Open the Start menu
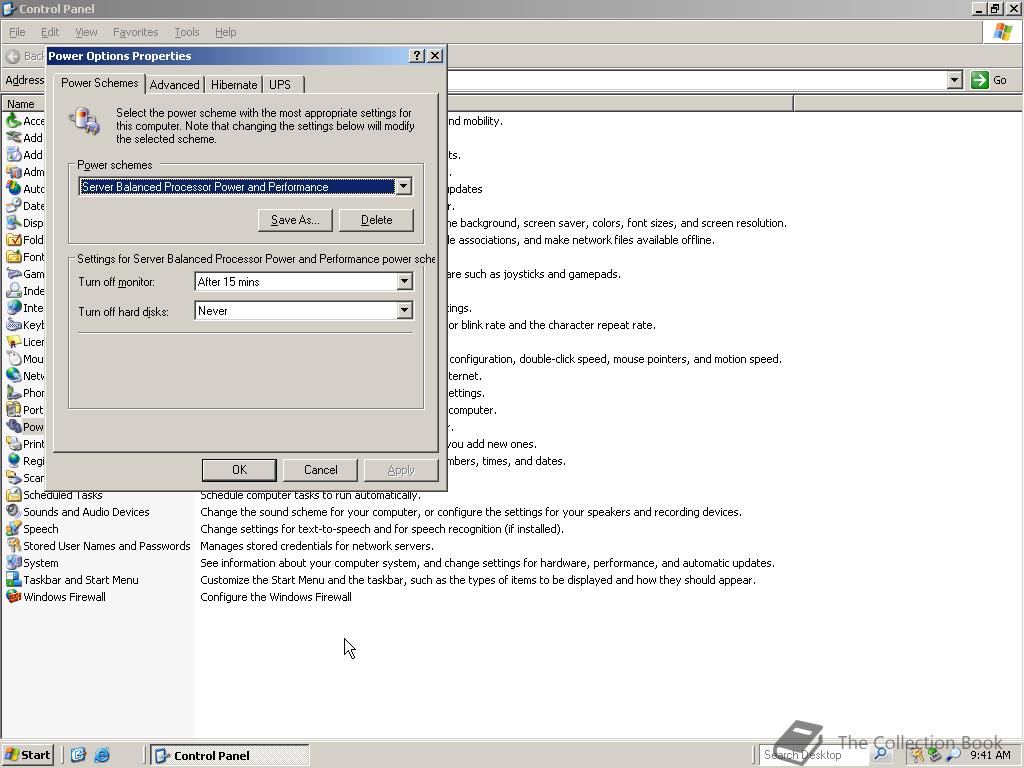The image size is (1024, 768). tap(28, 755)
